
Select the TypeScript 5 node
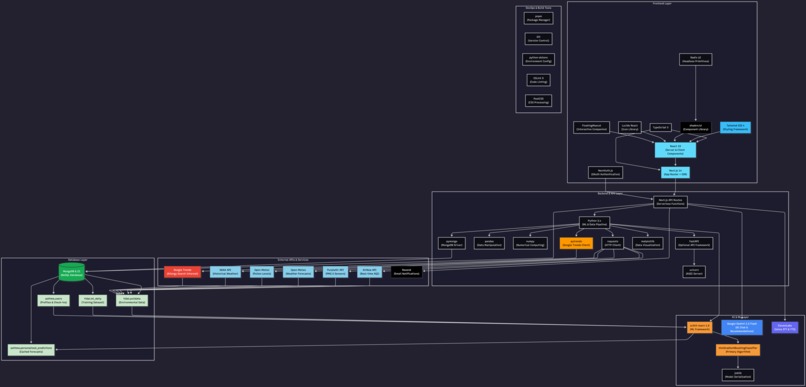[661, 127]
